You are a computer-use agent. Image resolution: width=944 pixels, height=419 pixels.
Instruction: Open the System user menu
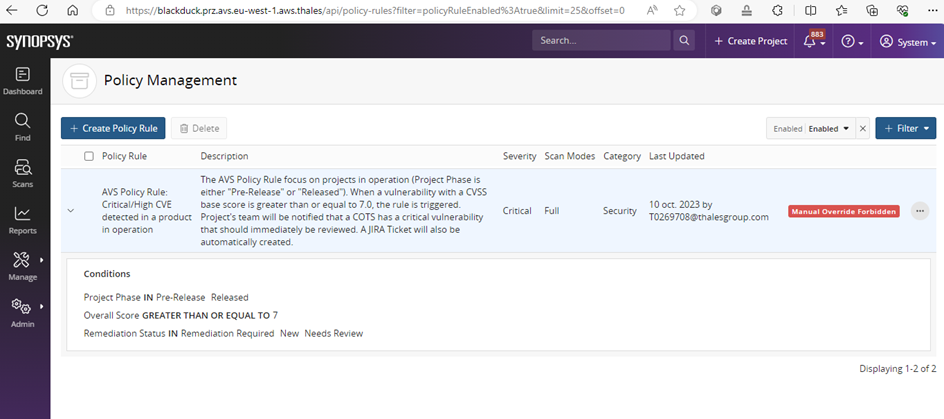pos(908,42)
